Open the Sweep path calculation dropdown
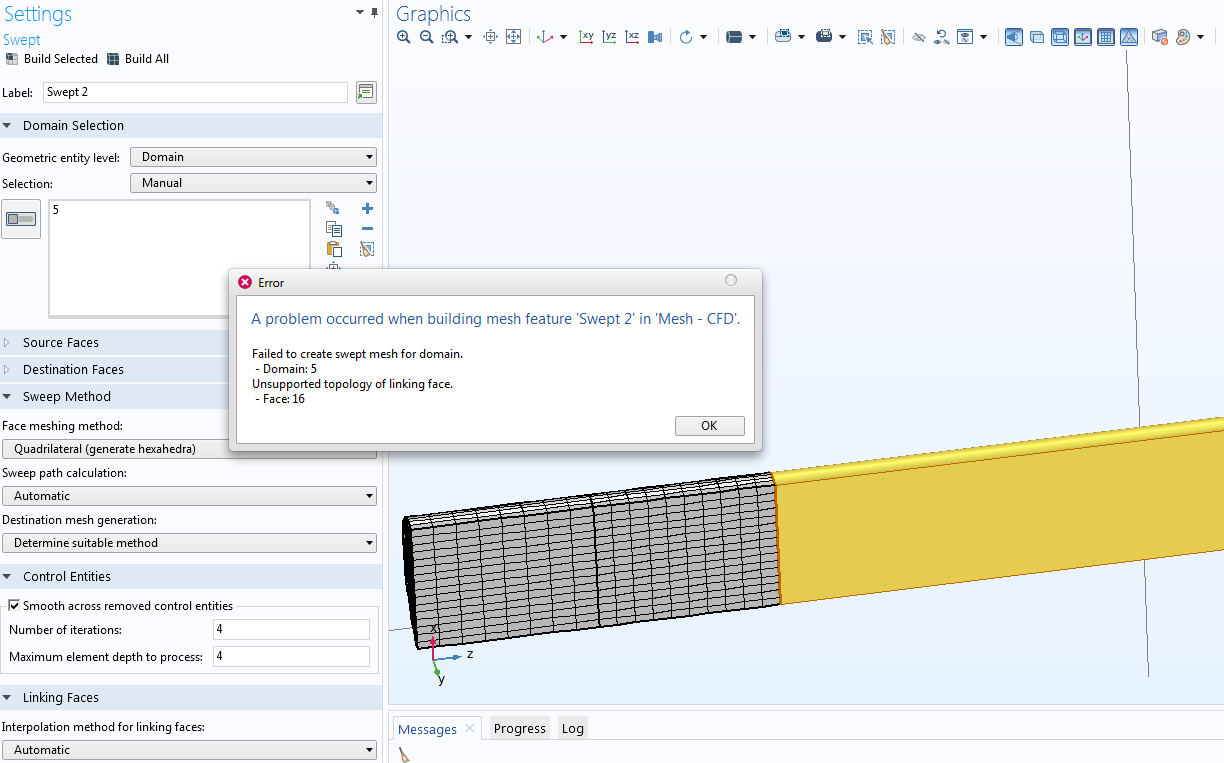 189,496
